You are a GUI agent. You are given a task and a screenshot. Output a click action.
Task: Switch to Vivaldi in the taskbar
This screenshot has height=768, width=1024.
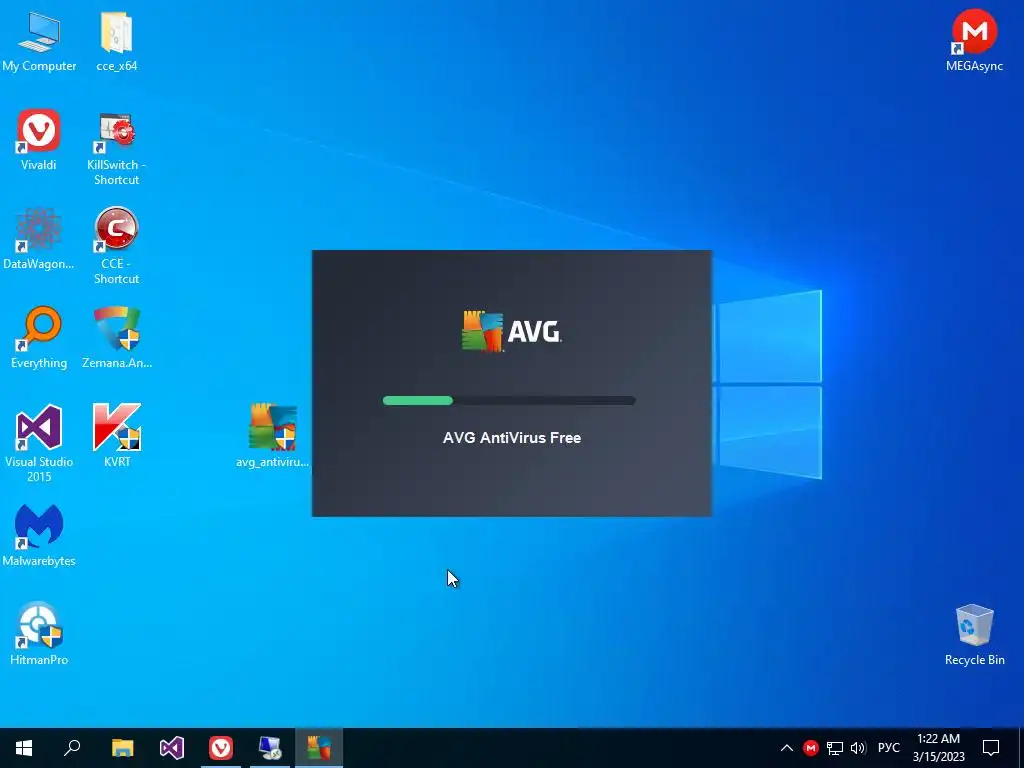221,748
